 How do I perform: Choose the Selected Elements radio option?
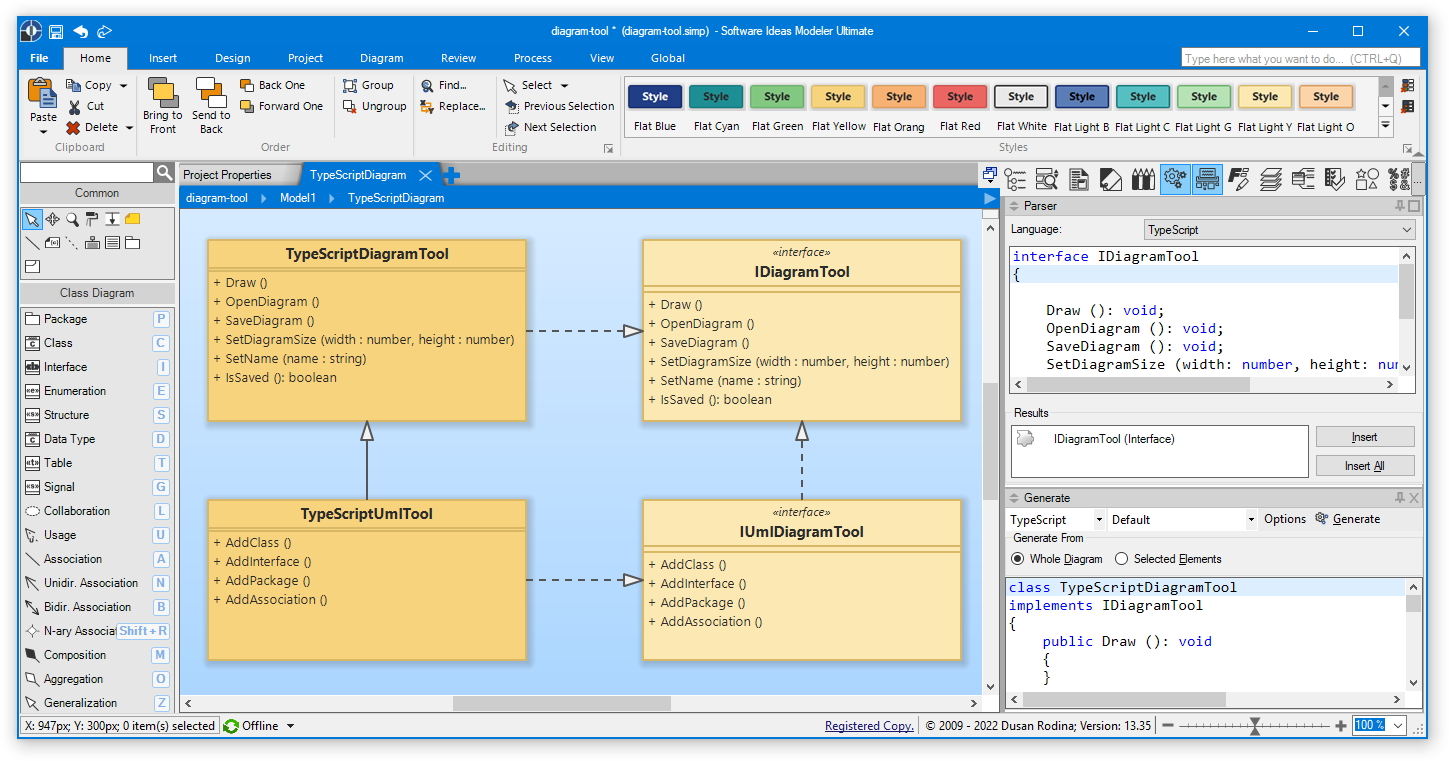pyautogui.click(x=1121, y=559)
